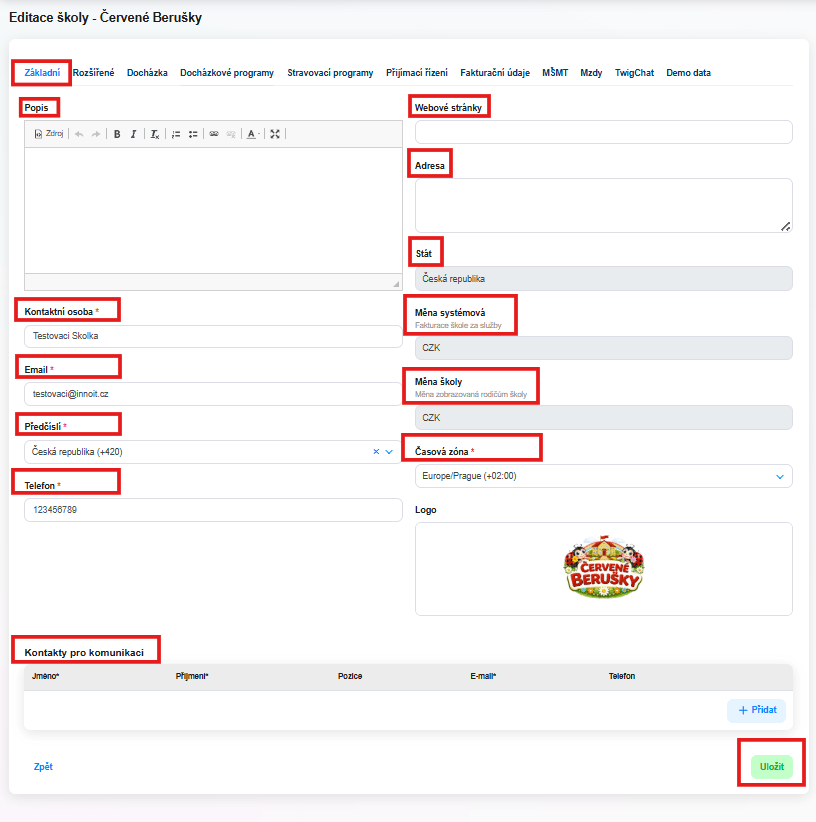This screenshot has height=822, width=816.
Task: Click the unlink icon in editor toolbar
Action: 231,134
